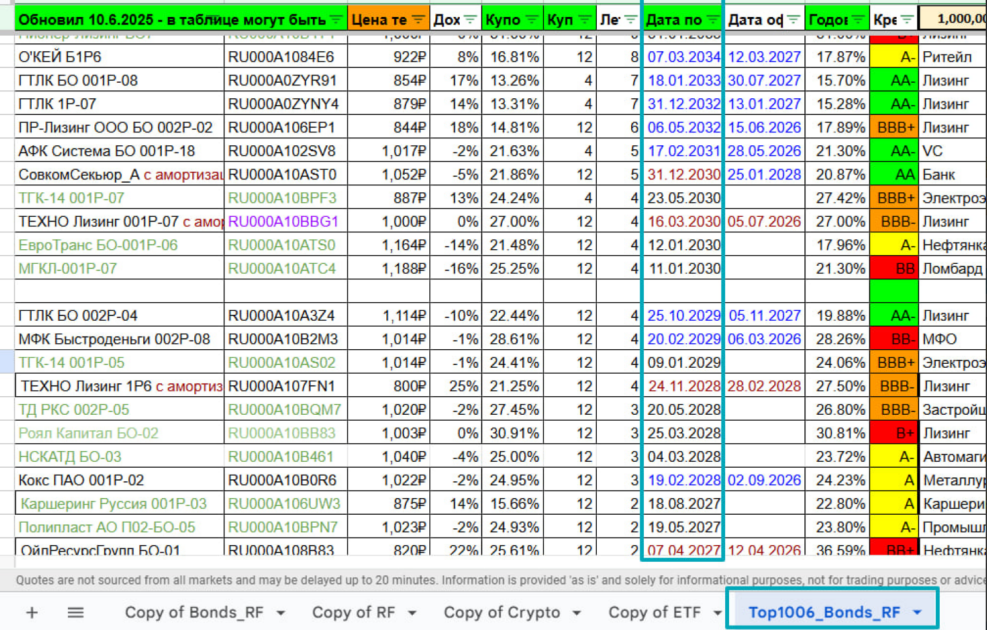This screenshot has height=630, width=987.
Task: Add a new sheet with plus icon
Action: click(x=31, y=612)
